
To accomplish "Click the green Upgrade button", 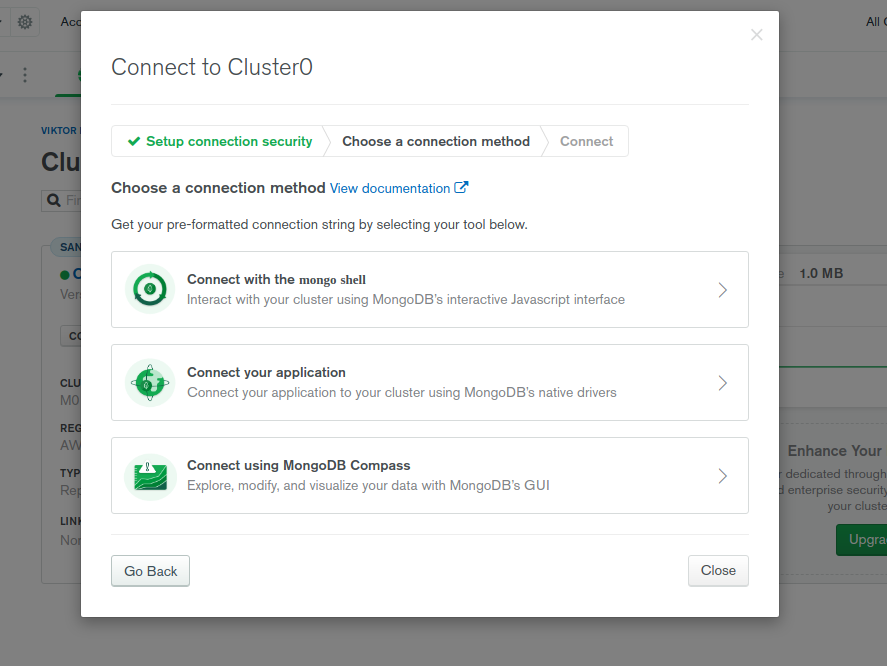I will click(862, 540).
